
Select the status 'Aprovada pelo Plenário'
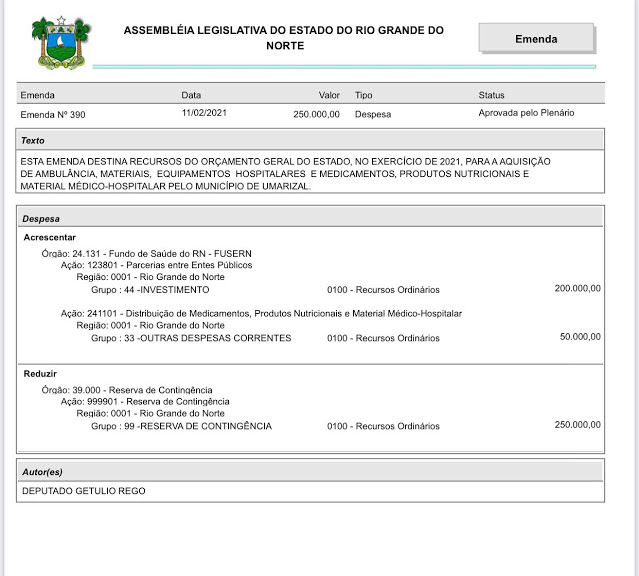[x=527, y=113]
